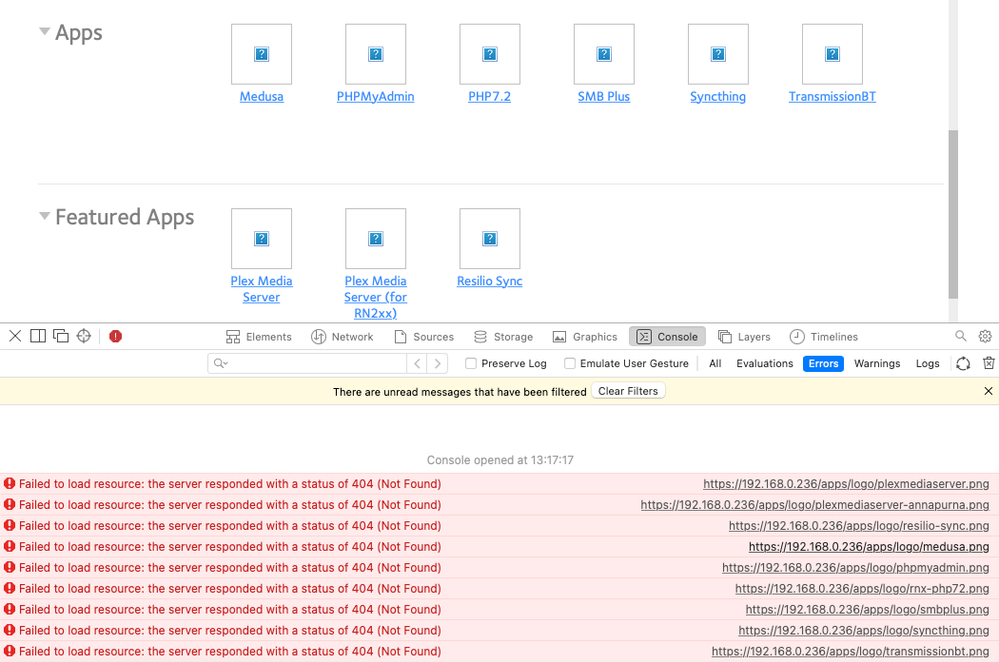The width and height of the screenshot is (999, 662).
Task: Open the PHPMyAdmin link
Action: pos(375,97)
